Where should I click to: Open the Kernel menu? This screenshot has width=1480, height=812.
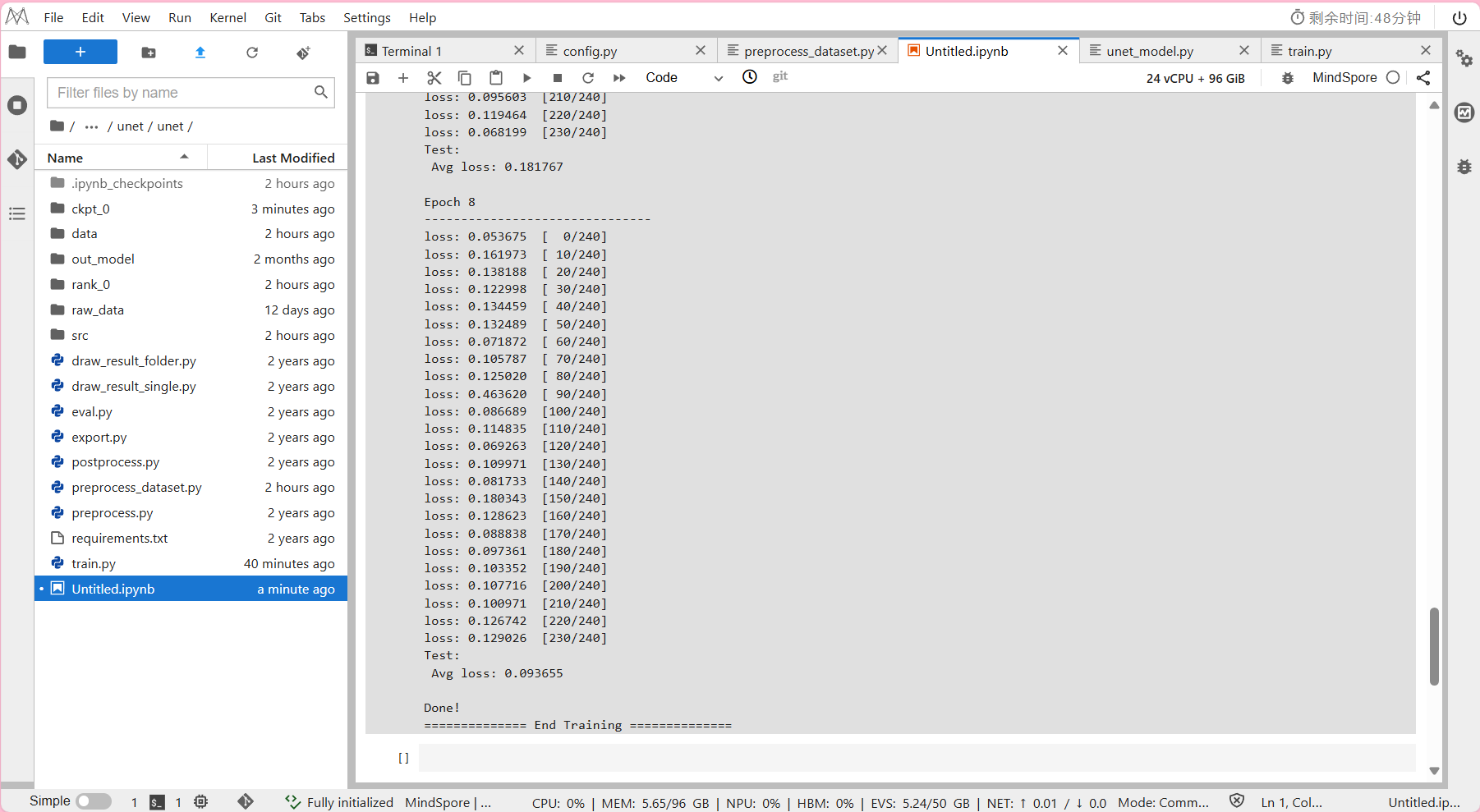pos(228,17)
